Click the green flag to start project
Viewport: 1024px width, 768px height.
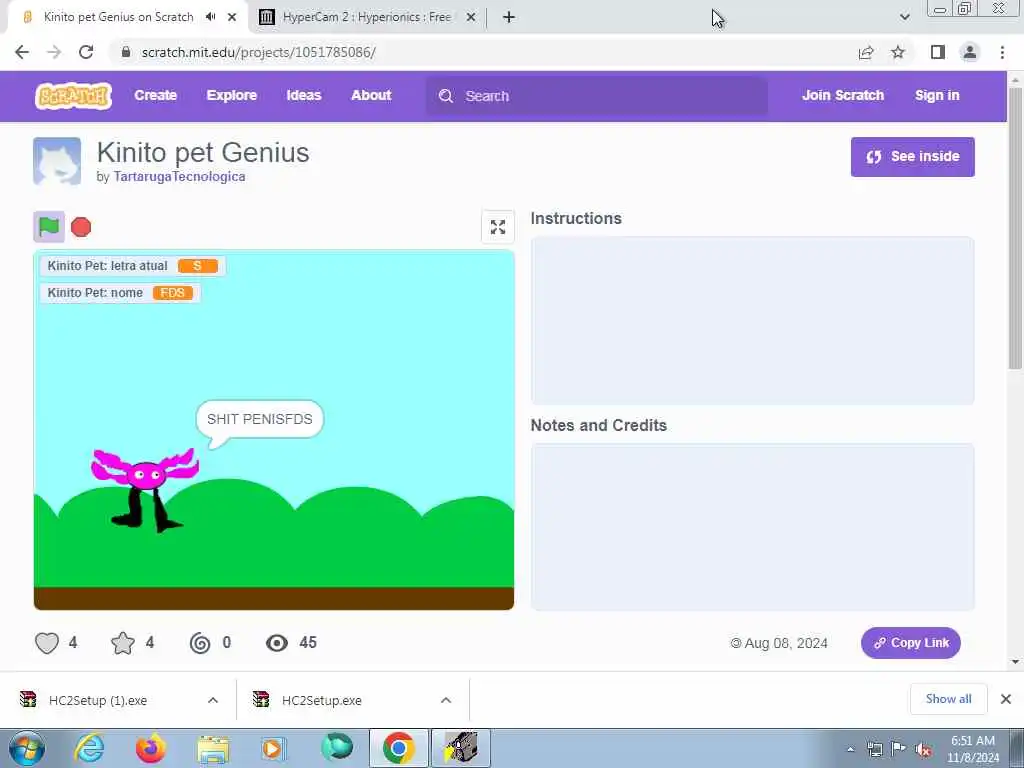click(49, 227)
